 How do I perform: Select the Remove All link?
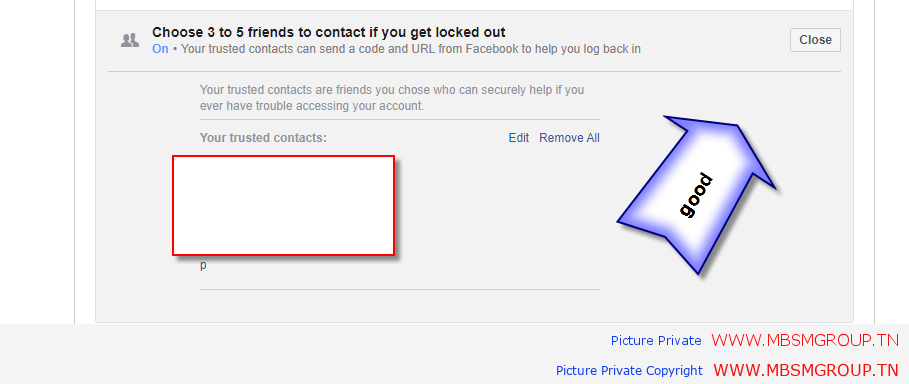click(x=569, y=138)
